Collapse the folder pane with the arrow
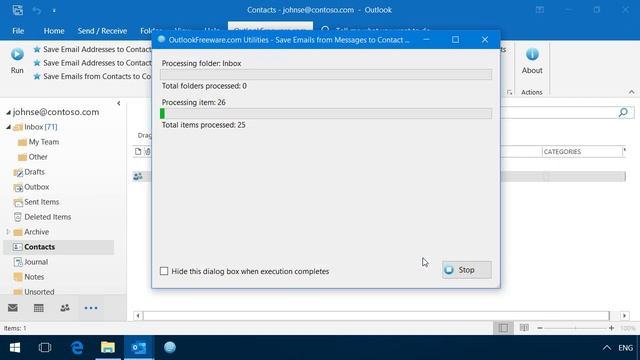Image resolution: width=640 pixels, height=360 pixels. [118, 103]
